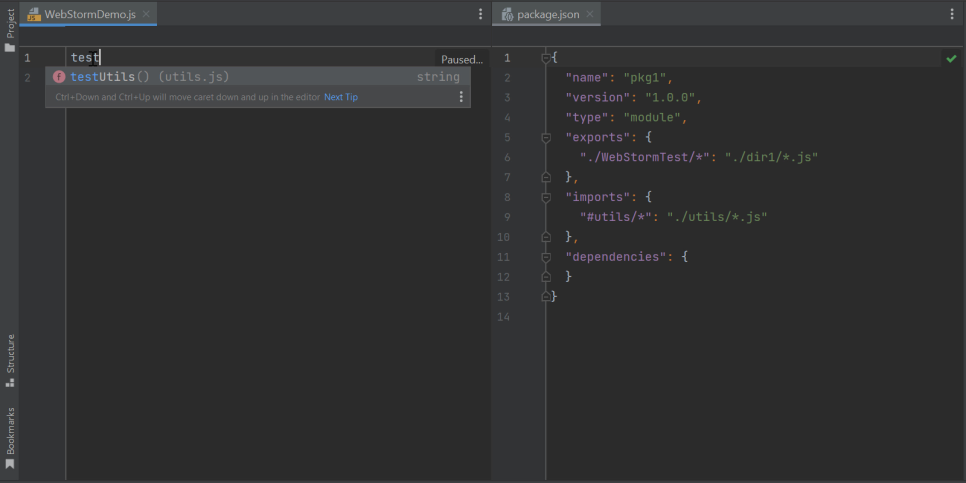Click the fold end marker on line 10
The image size is (966, 483).
[x=546, y=237]
